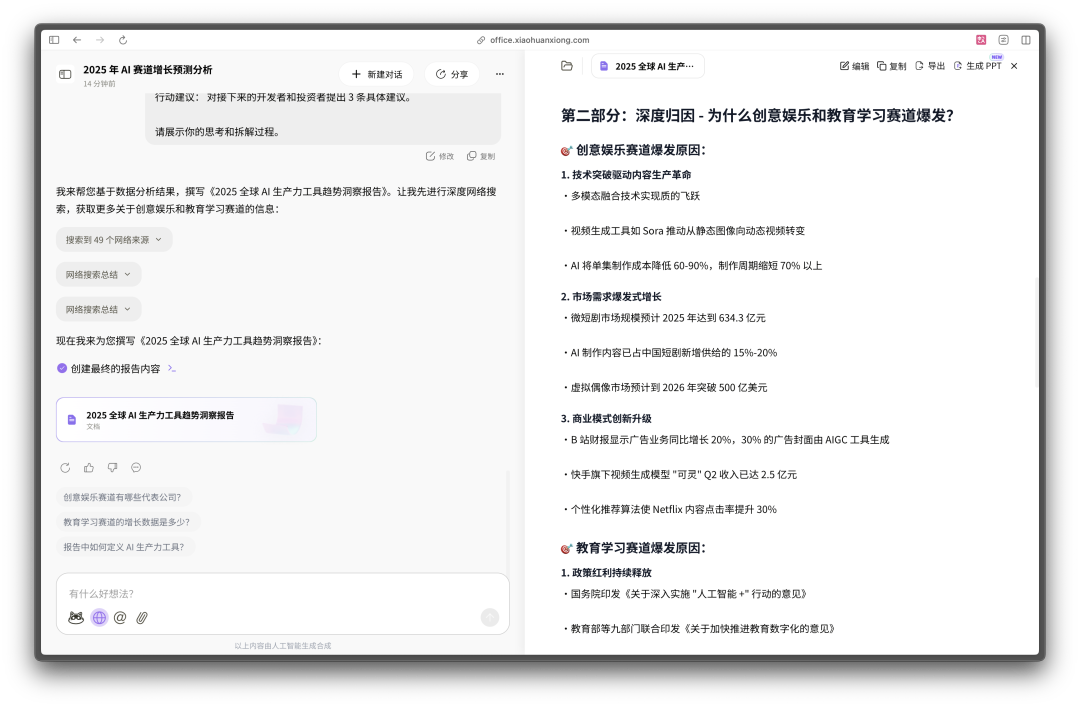Open the 2025 全球 AI 生产力工具趋势洞察报告 document card
The height and width of the screenshot is (707, 1080).
pos(187,420)
